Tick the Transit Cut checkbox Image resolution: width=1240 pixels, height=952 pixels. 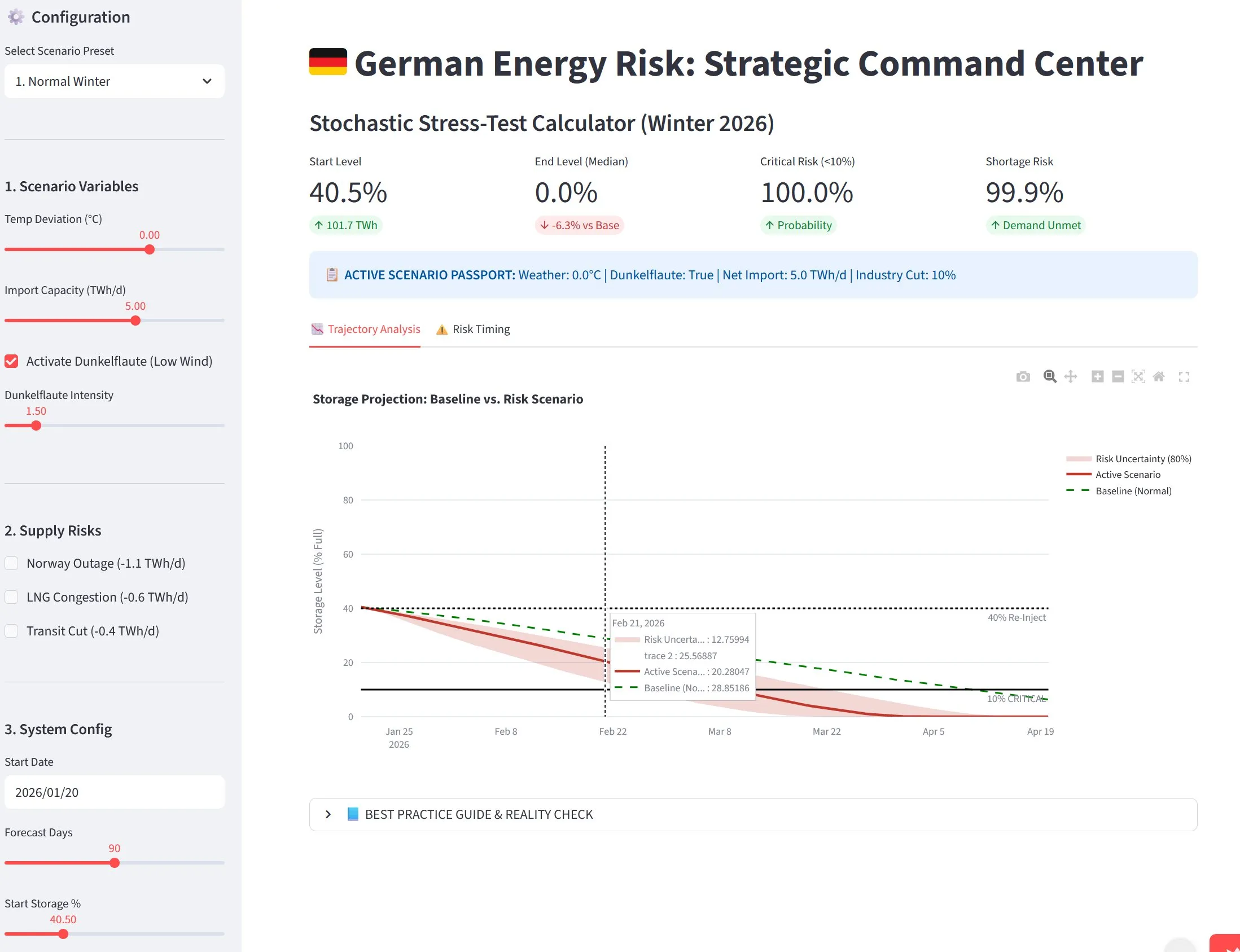(11, 631)
